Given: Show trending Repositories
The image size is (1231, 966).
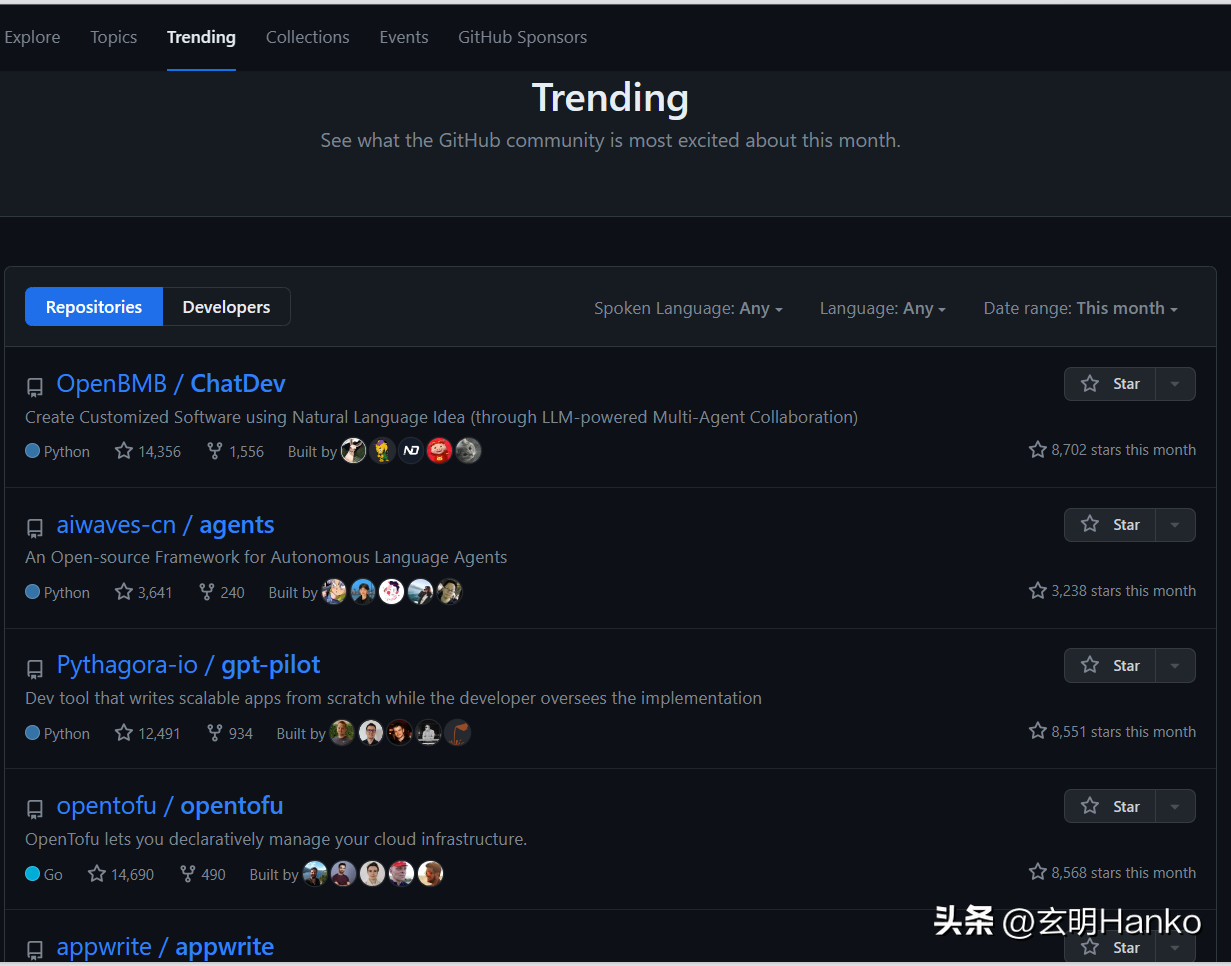Looking at the screenshot, I should tap(94, 307).
